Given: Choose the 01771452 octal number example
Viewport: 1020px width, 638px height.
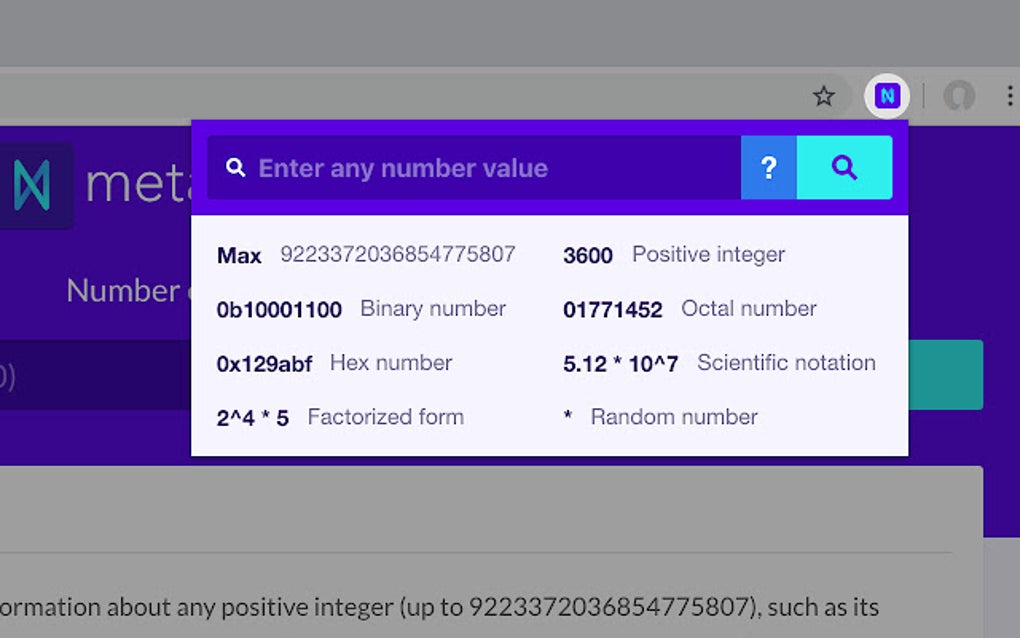Looking at the screenshot, I should [x=611, y=309].
